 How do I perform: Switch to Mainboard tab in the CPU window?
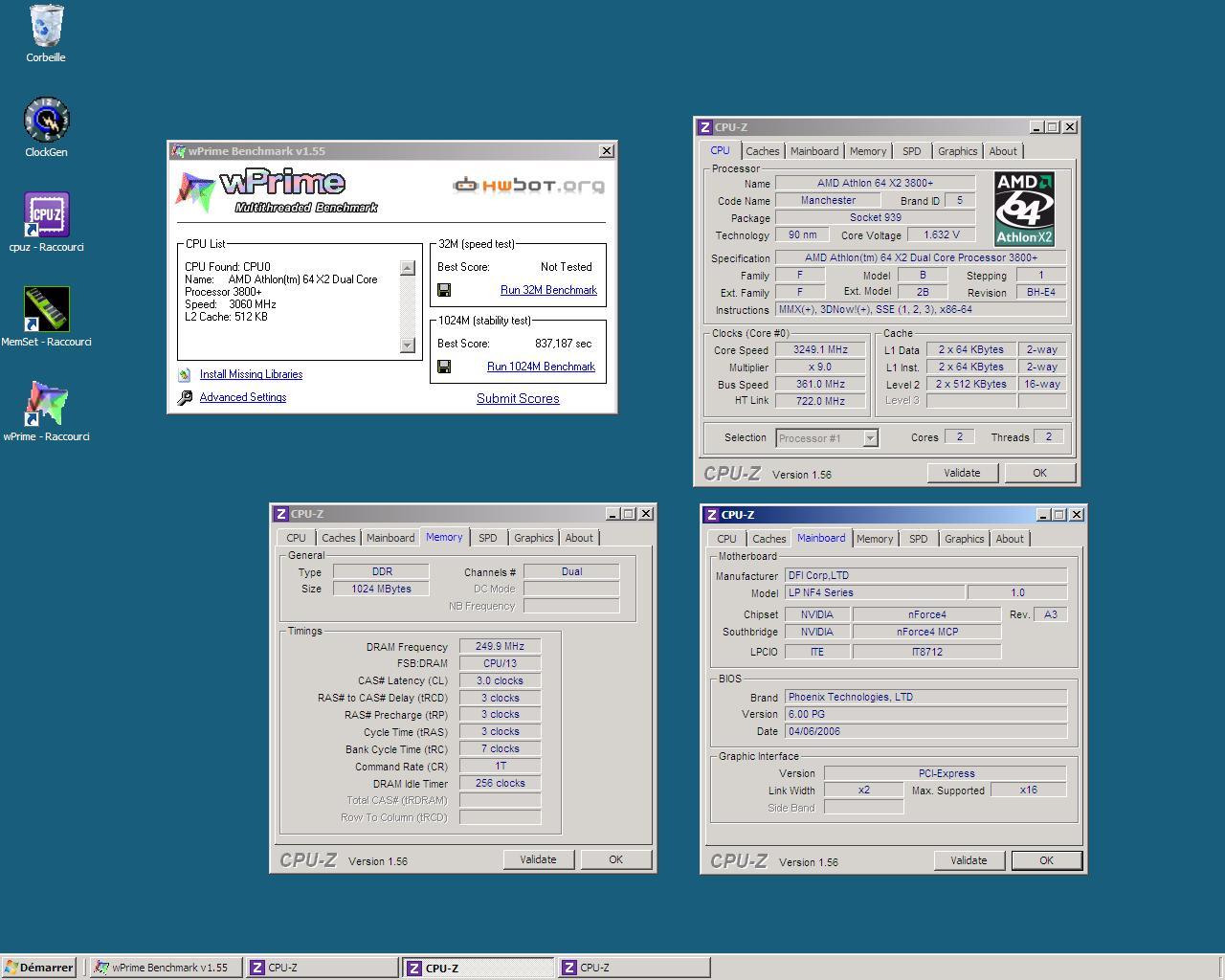[x=814, y=151]
